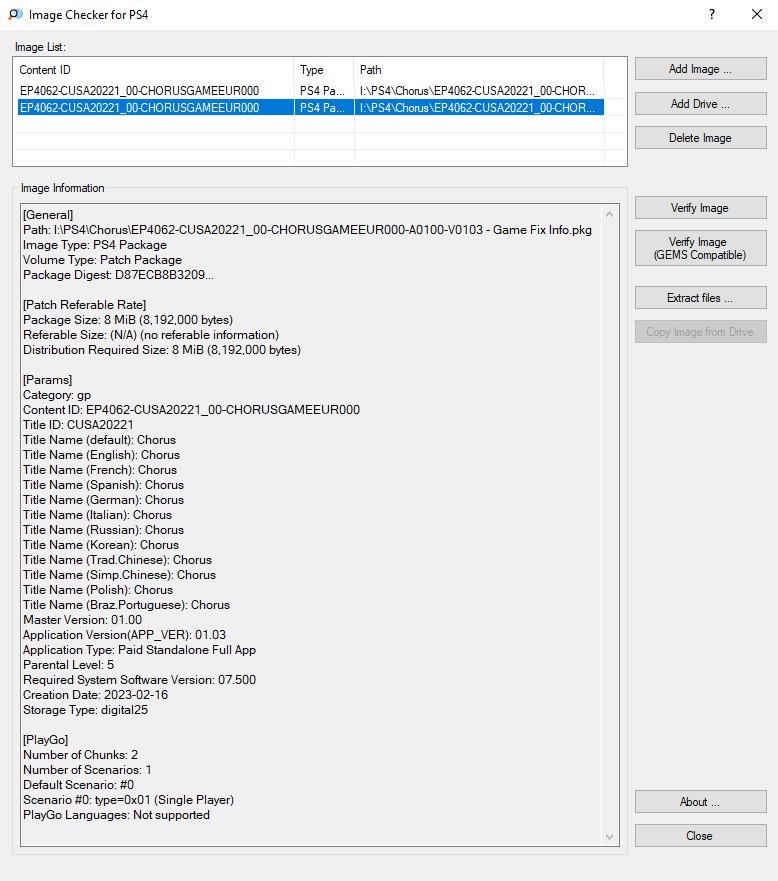The image size is (778, 881).
Task: Click the Storage Type: digital25 line
Action: click(85, 710)
